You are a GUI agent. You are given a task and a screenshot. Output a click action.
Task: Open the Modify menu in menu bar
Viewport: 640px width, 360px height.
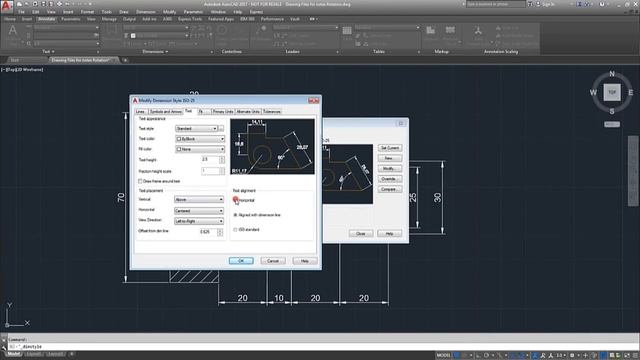[169, 12]
